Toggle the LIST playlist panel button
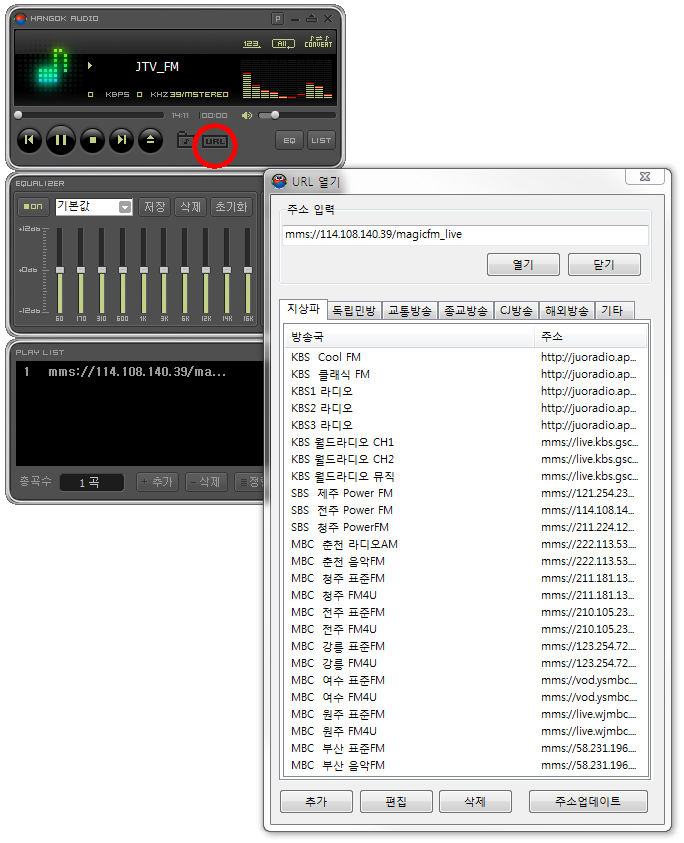 point(321,140)
